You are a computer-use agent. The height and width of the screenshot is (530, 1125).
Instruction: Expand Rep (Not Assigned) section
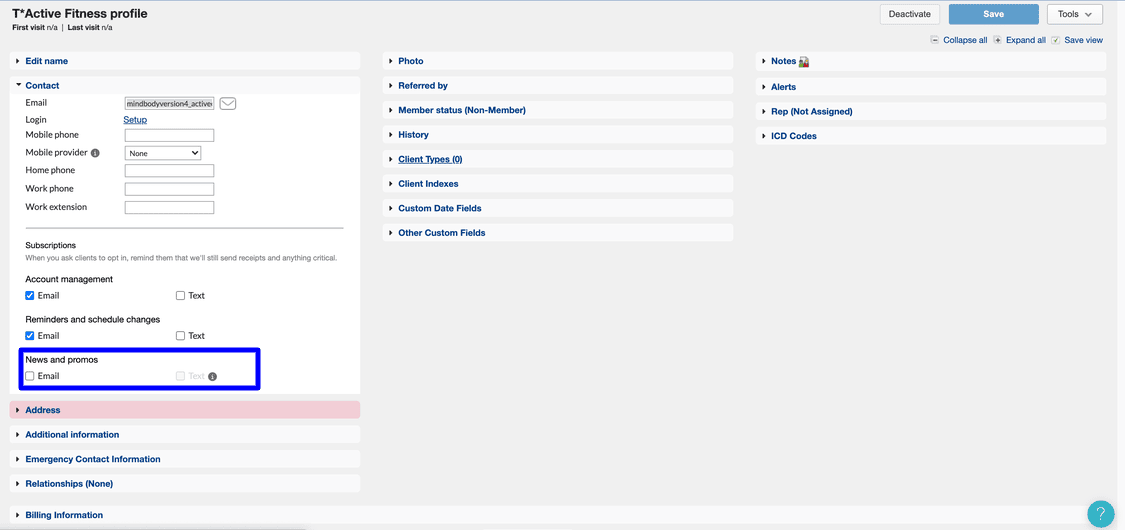(931, 111)
